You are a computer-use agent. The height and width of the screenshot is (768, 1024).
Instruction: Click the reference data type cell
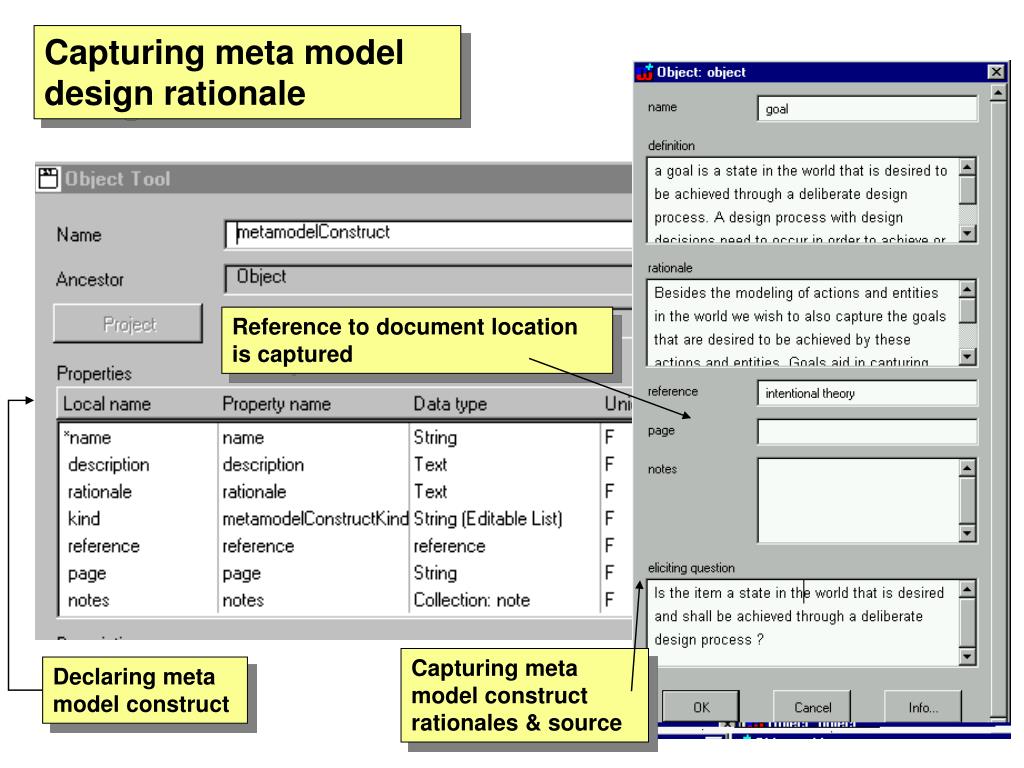449,546
